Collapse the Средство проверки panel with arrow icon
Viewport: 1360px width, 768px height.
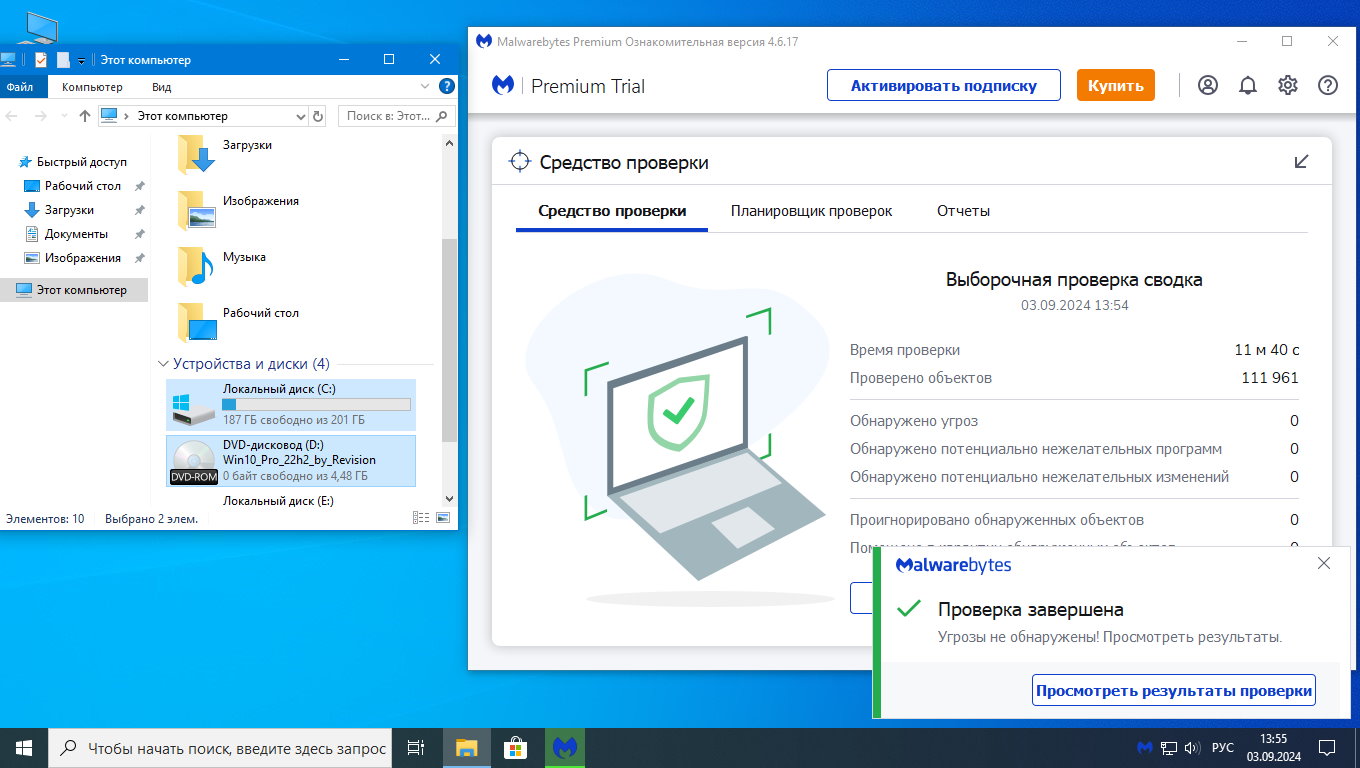[x=1301, y=161]
